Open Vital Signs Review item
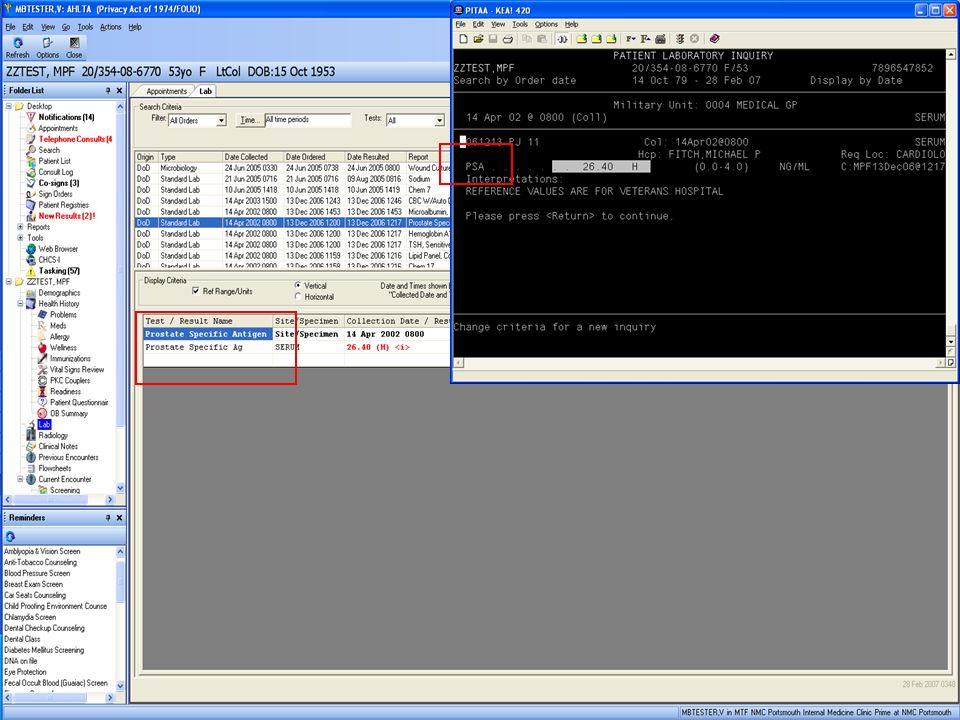960x720 pixels. click(x=77, y=370)
